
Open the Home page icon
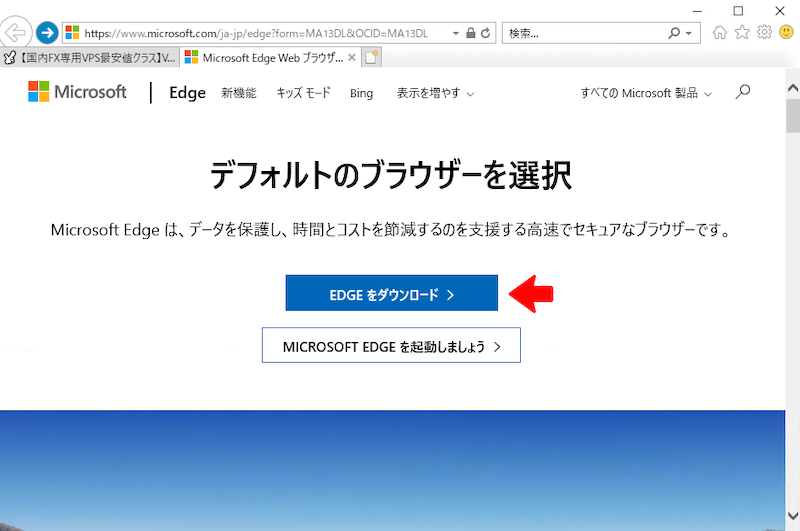click(720, 33)
